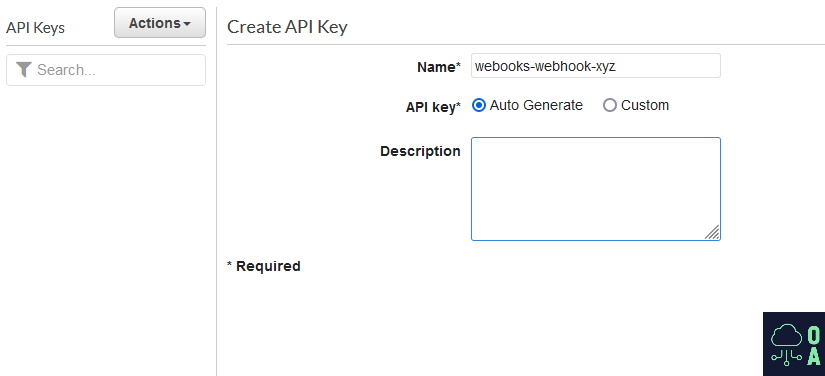Select the Custom API key option
The height and width of the screenshot is (376, 825).
pos(609,105)
